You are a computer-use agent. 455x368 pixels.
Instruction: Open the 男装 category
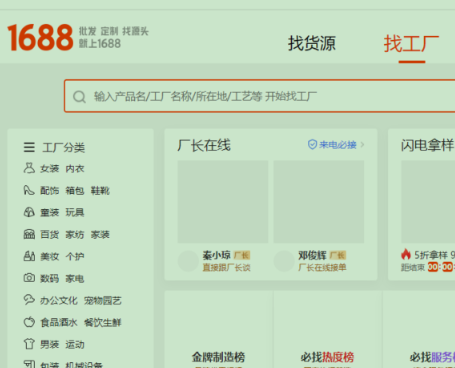tap(50, 344)
